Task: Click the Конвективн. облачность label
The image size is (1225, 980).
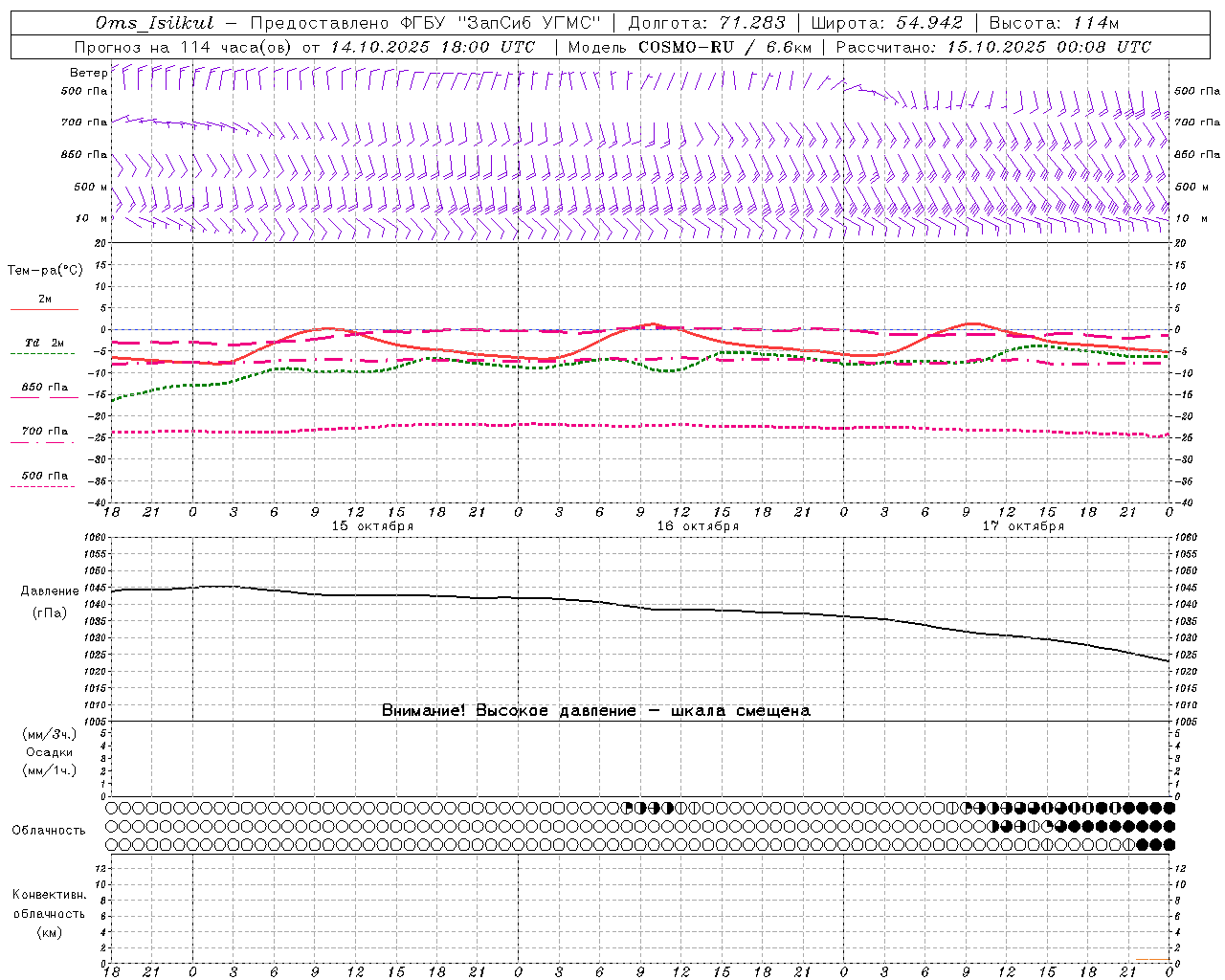Action: click(49, 904)
